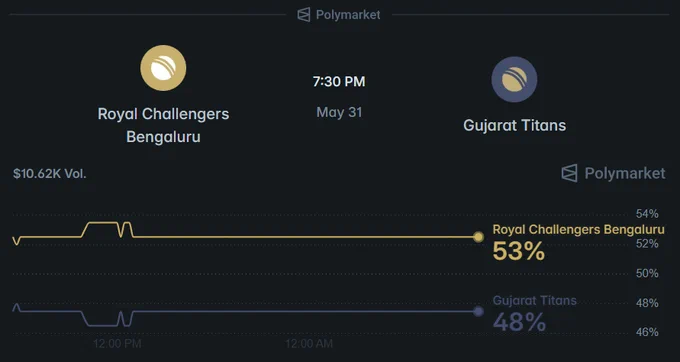Viewport: 680px width, 362px height.
Task: Click the 12:00 AM marker on the time axis
Action: [309, 344]
